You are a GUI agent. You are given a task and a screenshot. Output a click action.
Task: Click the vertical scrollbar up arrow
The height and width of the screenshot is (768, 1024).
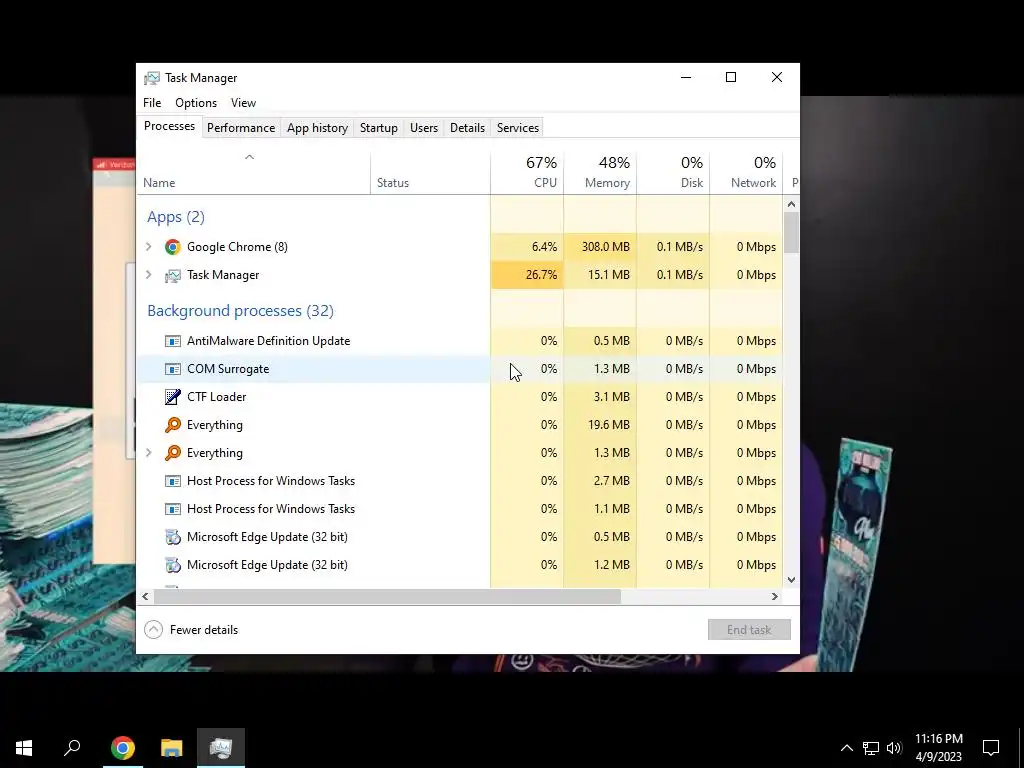[x=792, y=204]
